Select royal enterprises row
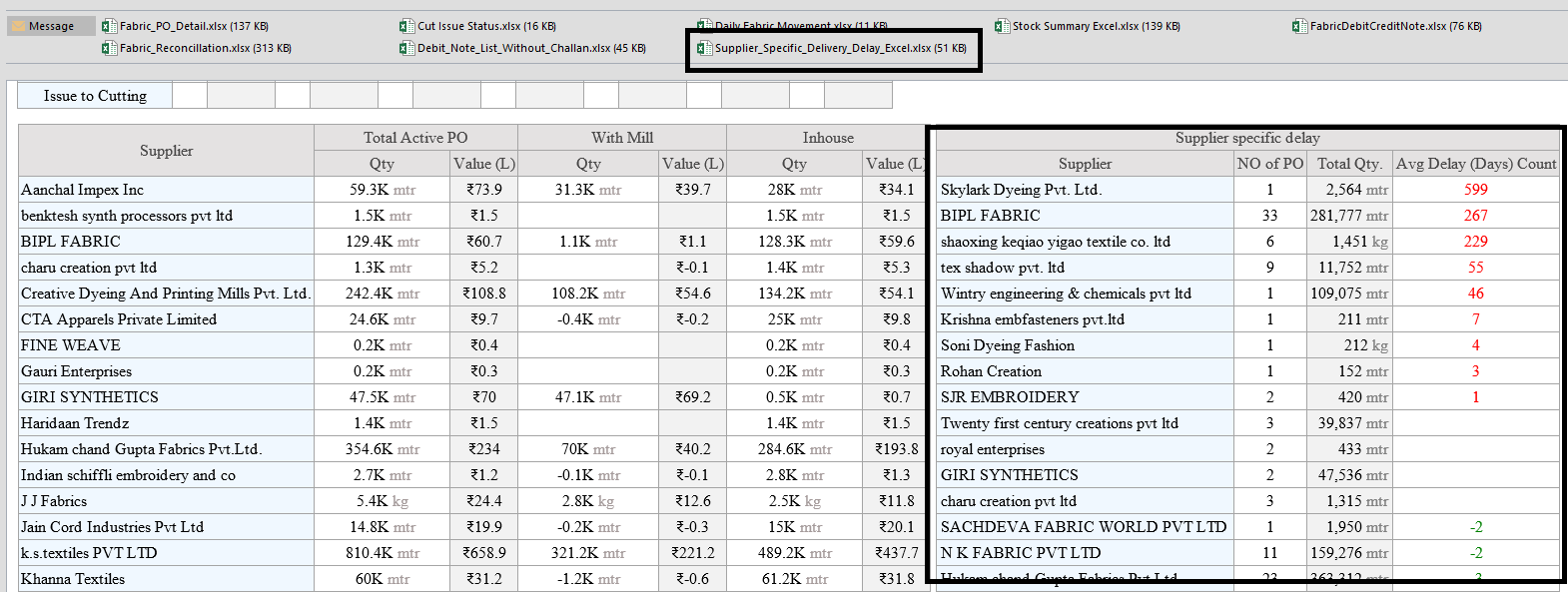 coord(1085,449)
